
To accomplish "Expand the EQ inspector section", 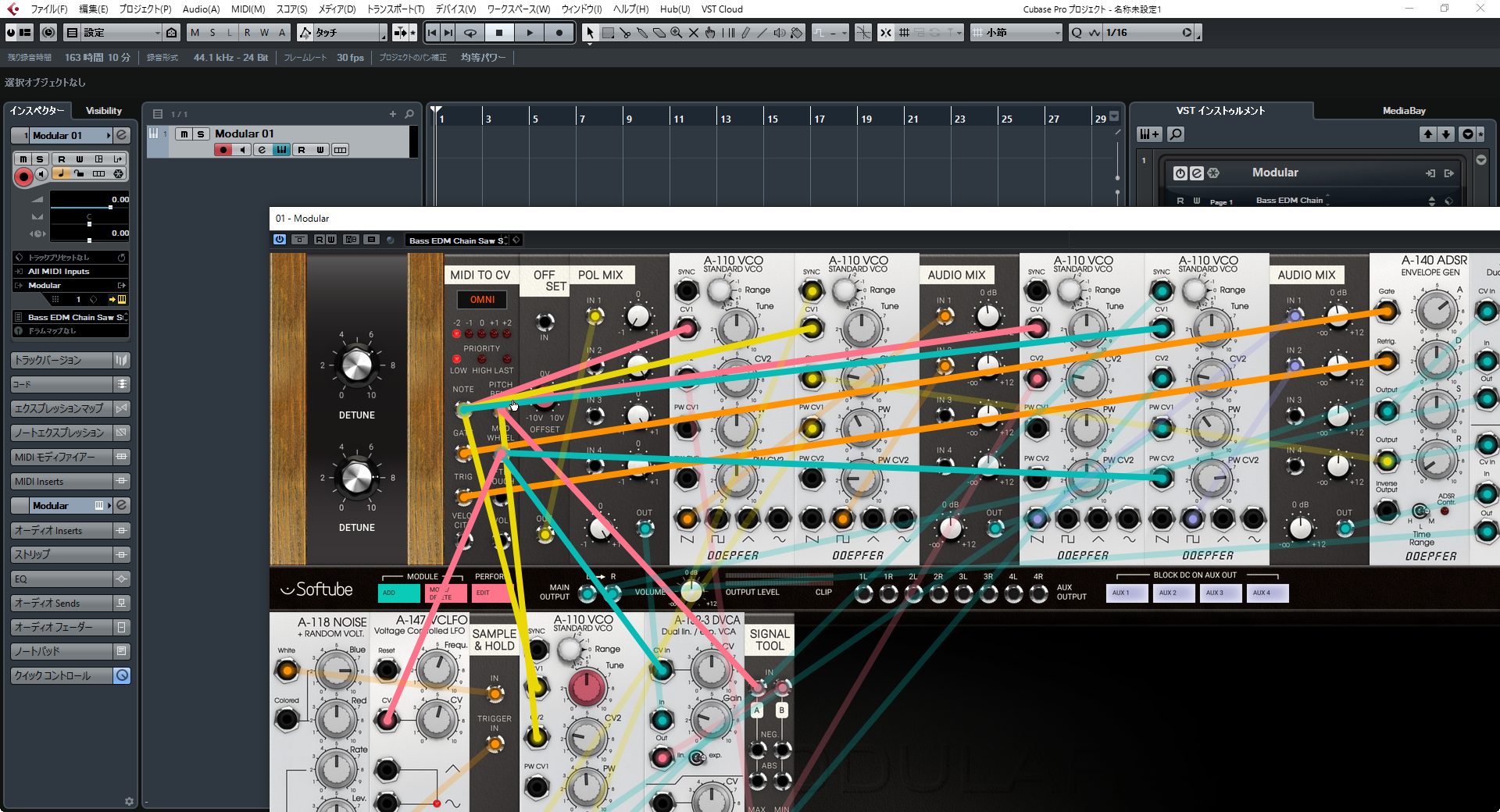I will click(70, 579).
